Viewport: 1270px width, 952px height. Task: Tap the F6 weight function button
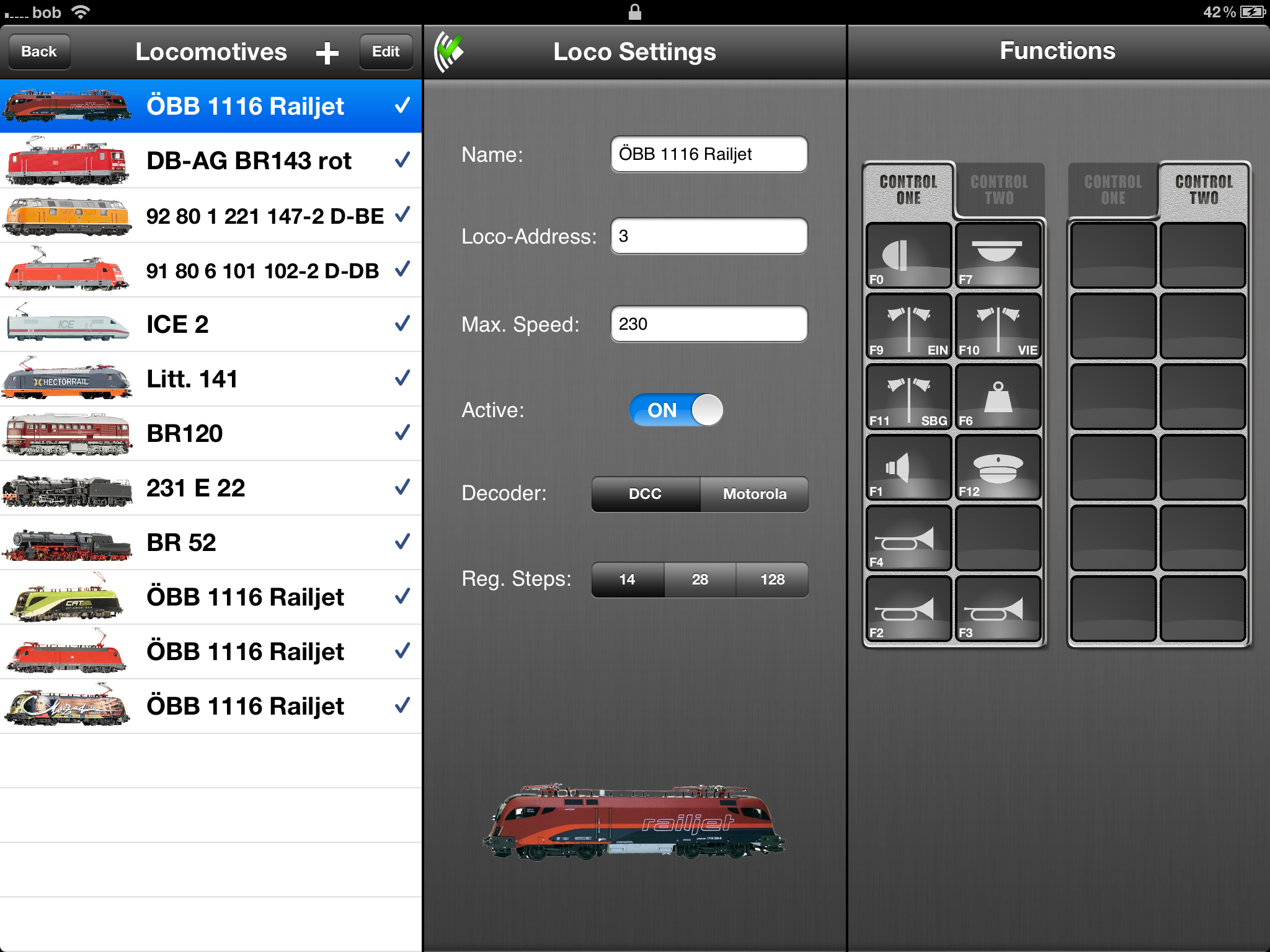coord(998,397)
